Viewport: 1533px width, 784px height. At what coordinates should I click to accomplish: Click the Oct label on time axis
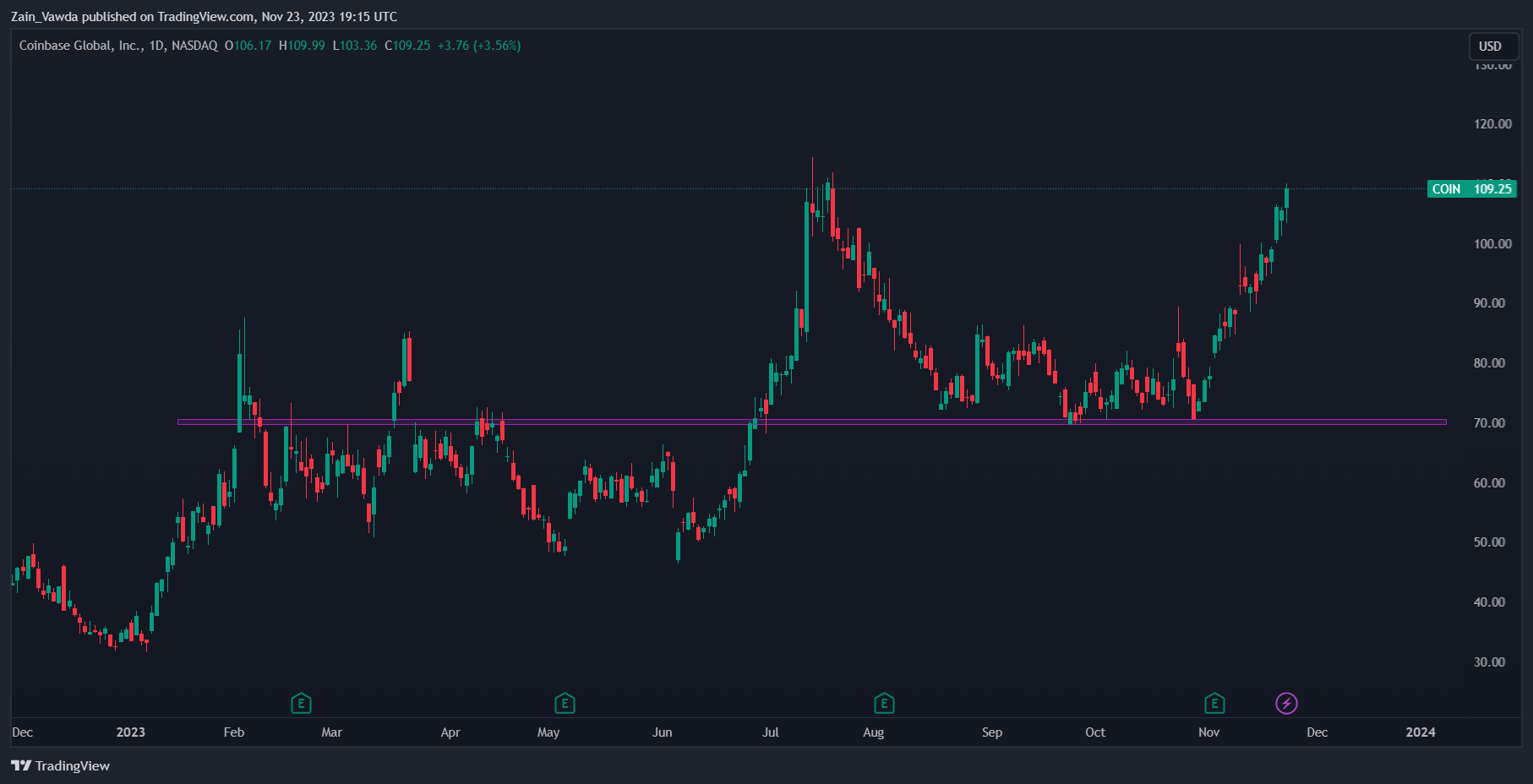1095,732
